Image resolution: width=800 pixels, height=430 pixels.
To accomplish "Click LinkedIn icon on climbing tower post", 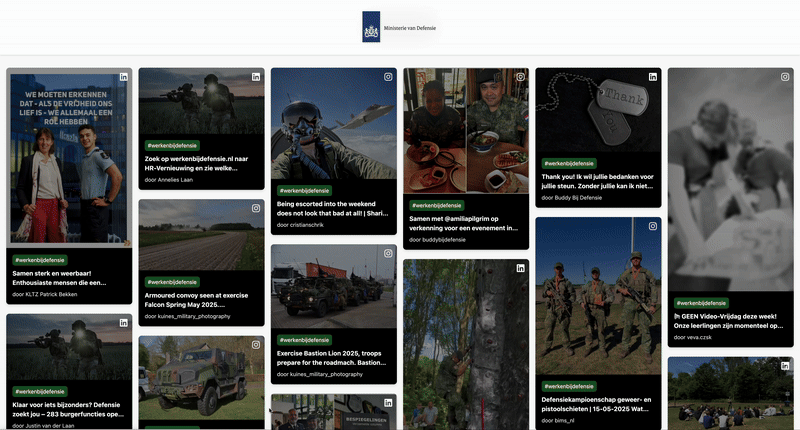I will click(x=520, y=268).
